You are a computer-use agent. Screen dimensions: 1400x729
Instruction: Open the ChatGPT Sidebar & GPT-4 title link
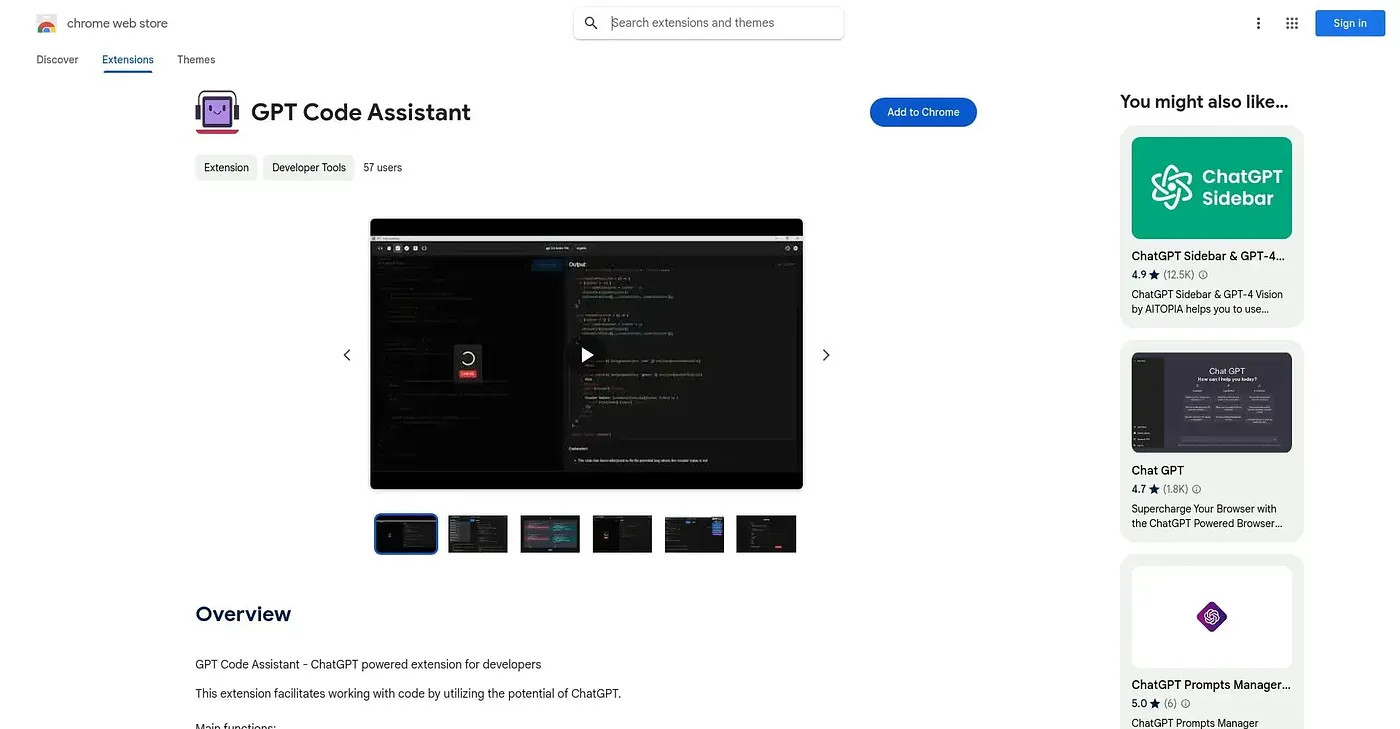pyautogui.click(x=1208, y=256)
